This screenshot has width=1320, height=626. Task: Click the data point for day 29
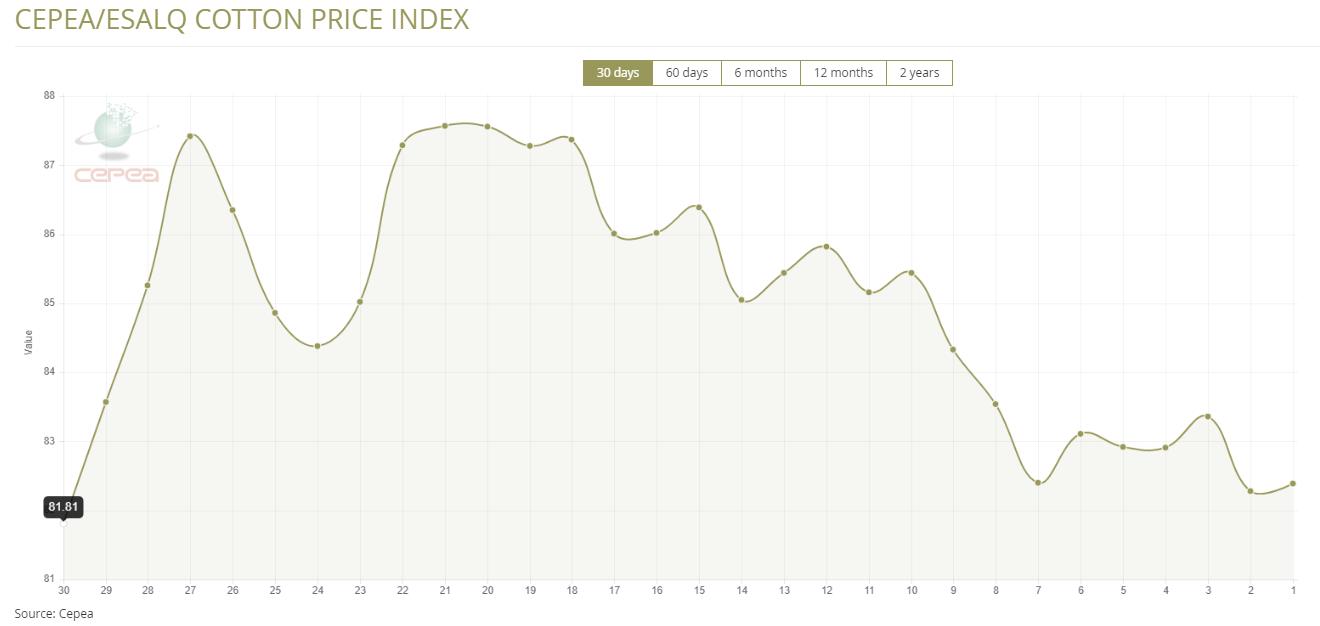click(x=106, y=402)
